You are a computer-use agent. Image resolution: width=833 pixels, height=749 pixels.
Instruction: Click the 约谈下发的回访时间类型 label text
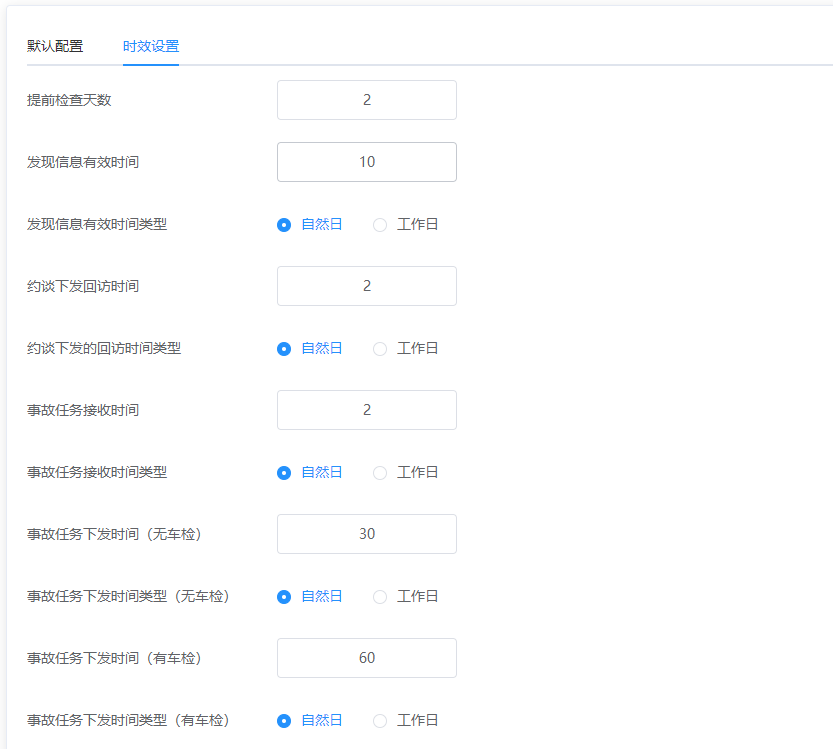104,348
